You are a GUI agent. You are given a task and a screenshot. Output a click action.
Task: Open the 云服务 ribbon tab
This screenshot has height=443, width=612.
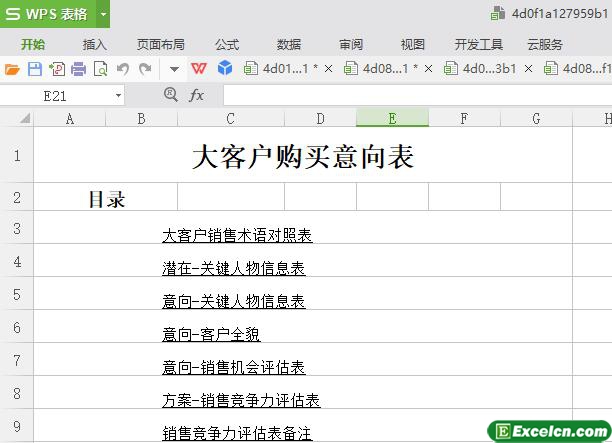point(545,44)
